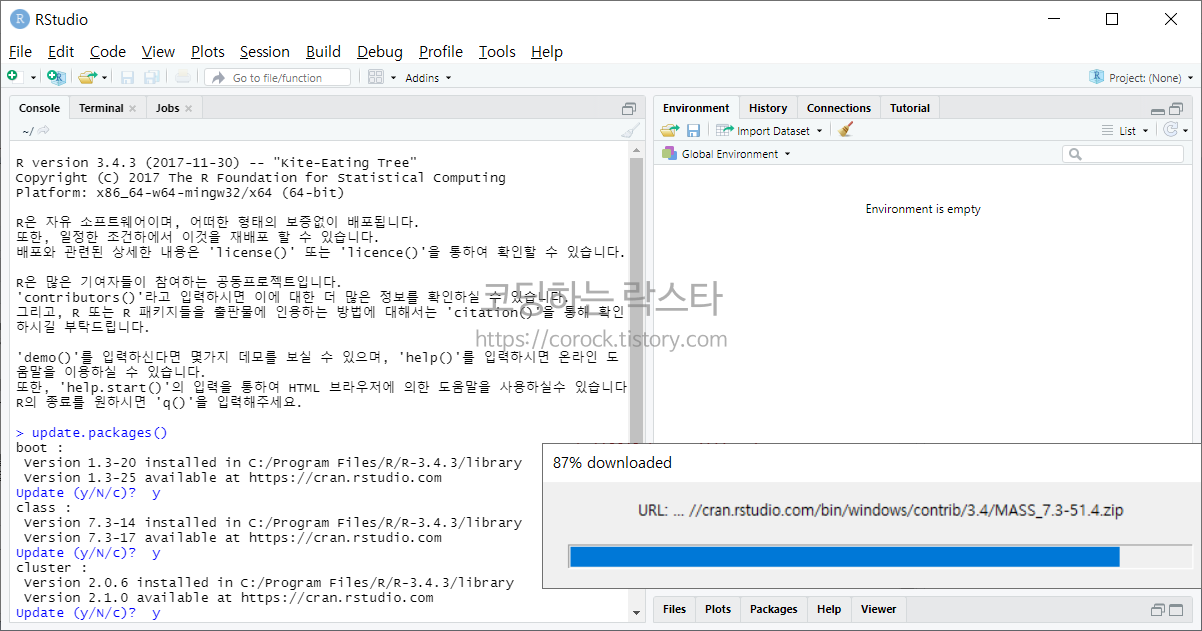Viewport: 1202px width, 631px height.
Task: Select the Files tab
Action: click(x=675, y=609)
